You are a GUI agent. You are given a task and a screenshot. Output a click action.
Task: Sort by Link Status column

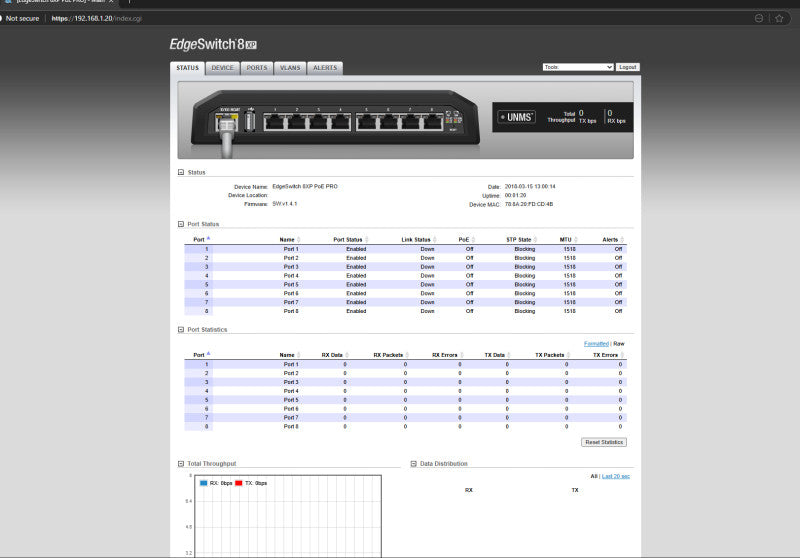point(419,240)
